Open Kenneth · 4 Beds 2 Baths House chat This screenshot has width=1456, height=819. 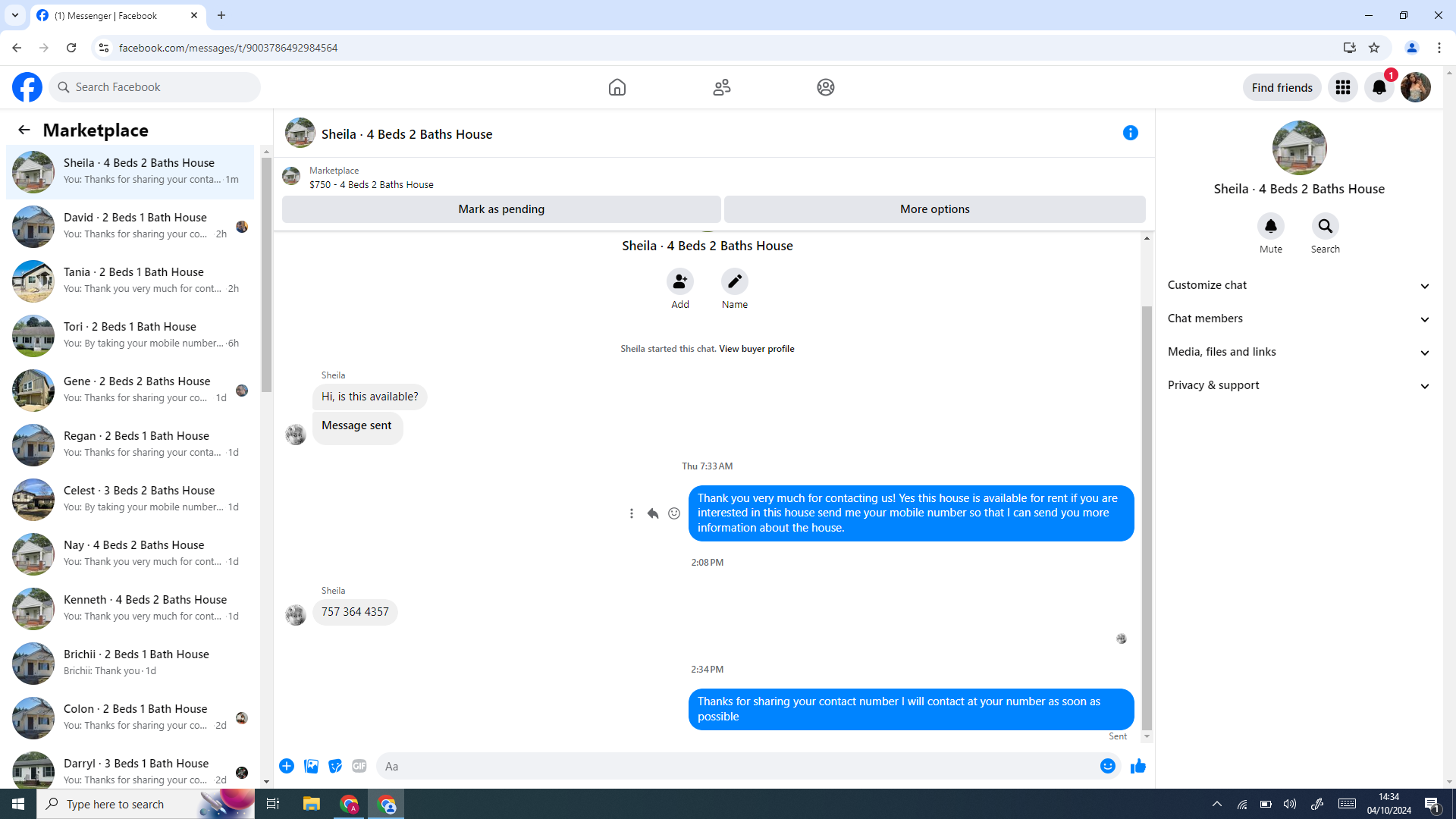click(x=130, y=608)
